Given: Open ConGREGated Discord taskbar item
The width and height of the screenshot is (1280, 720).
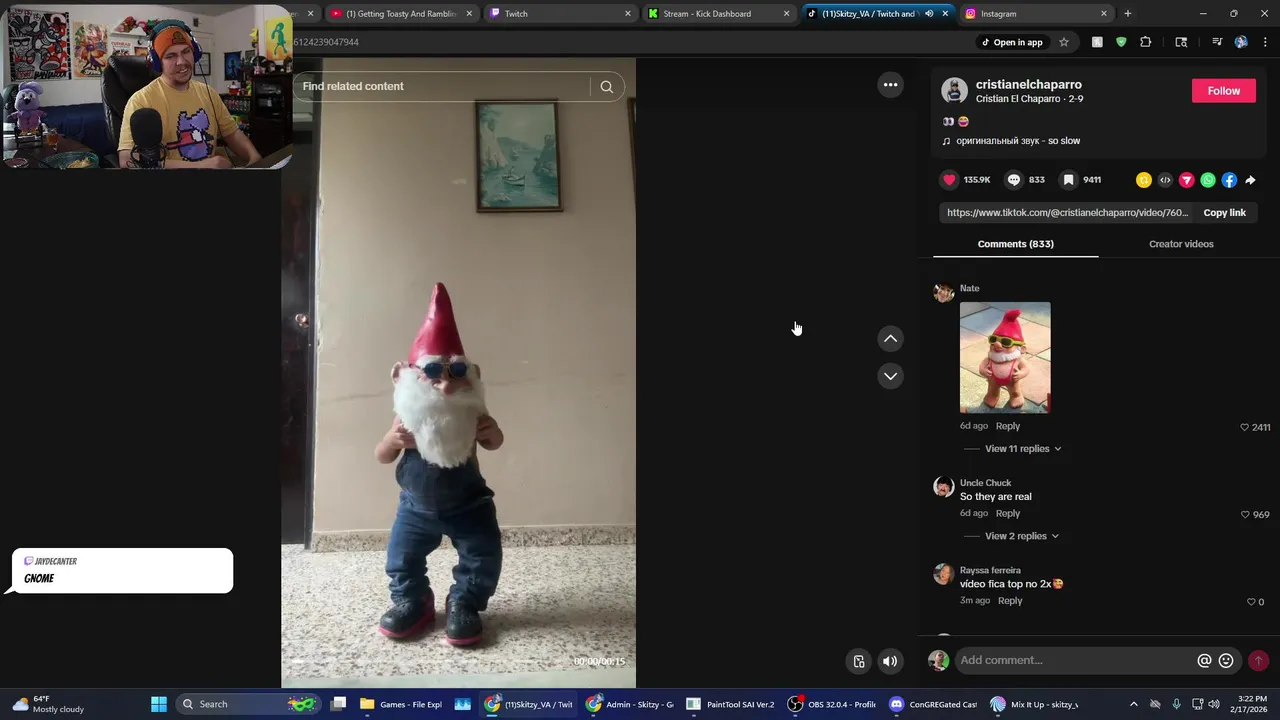Looking at the screenshot, I should coord(934,704).
